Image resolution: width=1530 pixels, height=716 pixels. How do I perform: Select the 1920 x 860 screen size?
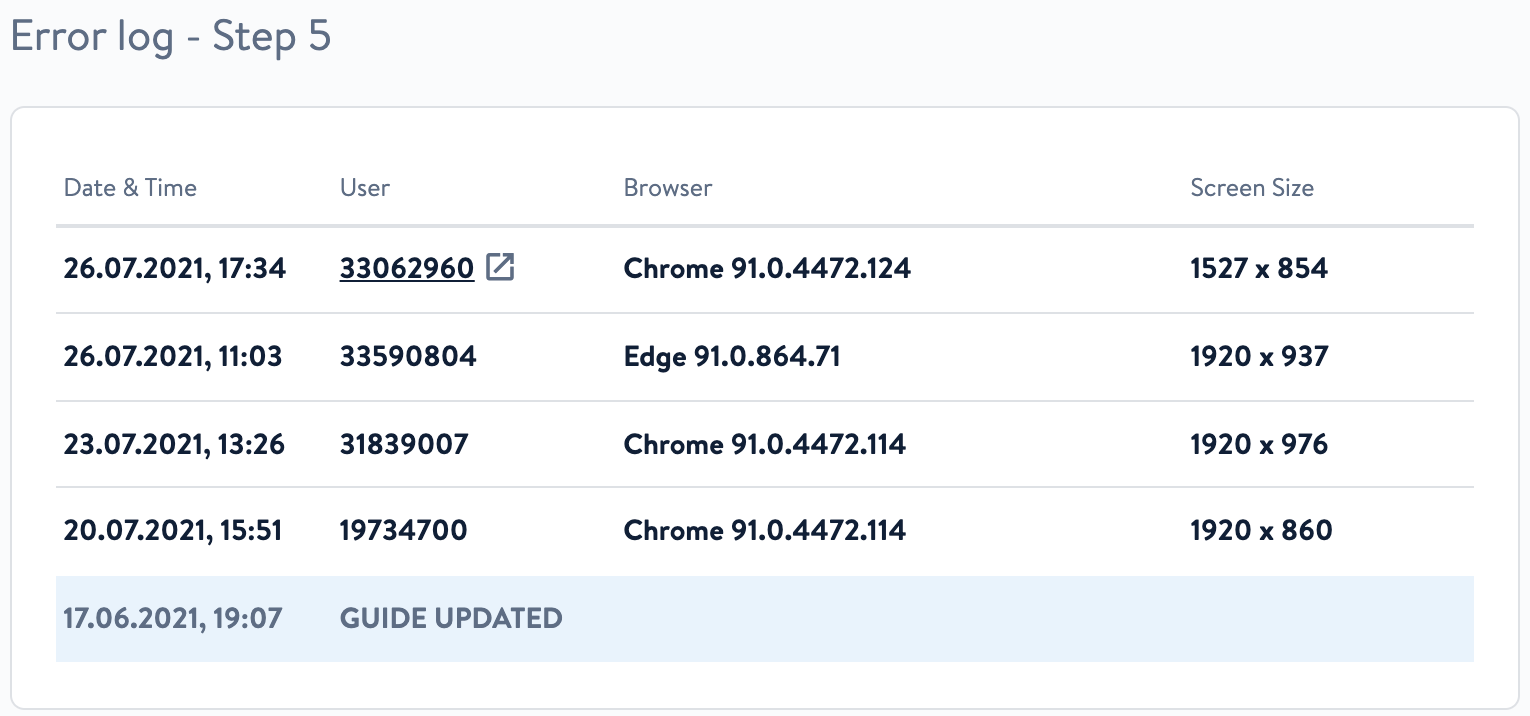tap(1261, 530)
